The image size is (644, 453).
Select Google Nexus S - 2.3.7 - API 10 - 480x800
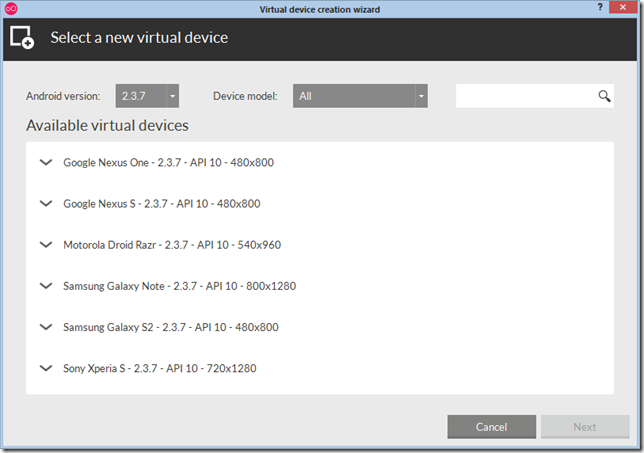coord(162,204)
